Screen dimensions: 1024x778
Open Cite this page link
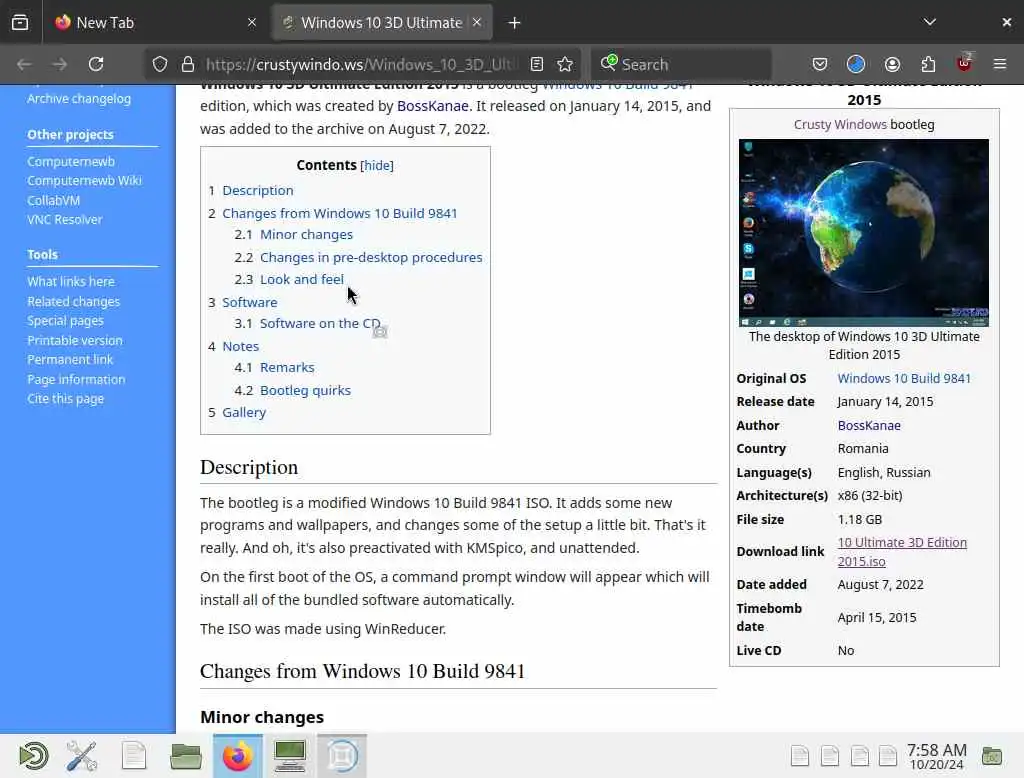(x=65, y=398)
